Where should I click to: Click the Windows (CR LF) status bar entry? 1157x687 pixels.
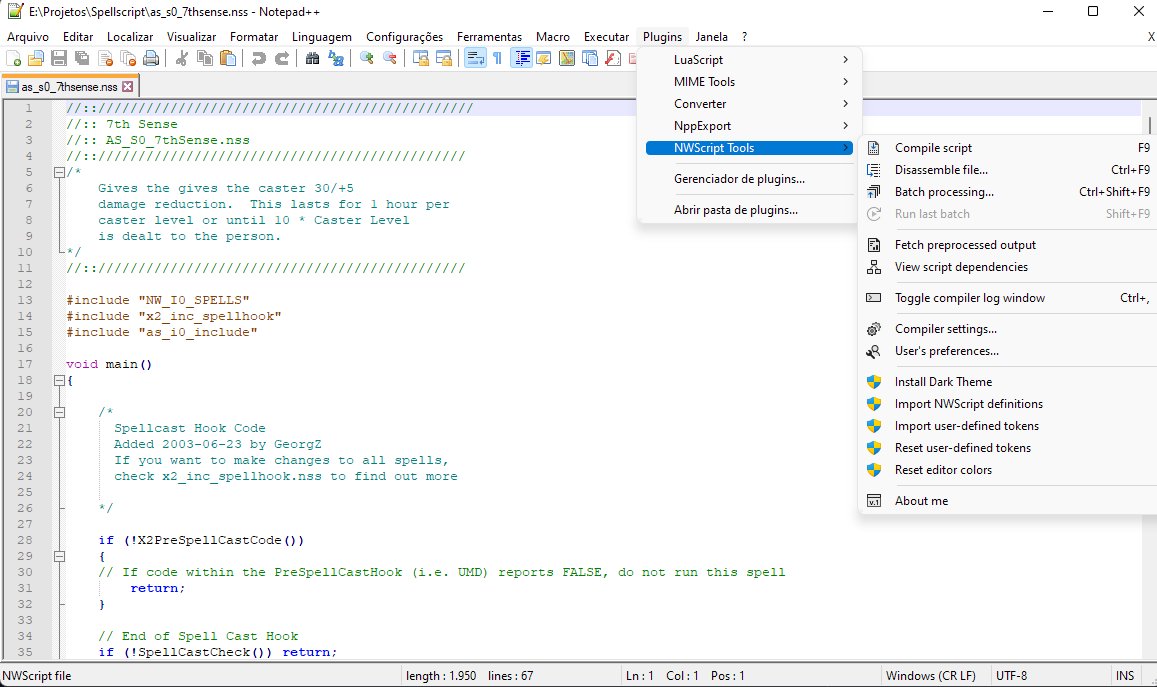930,676
